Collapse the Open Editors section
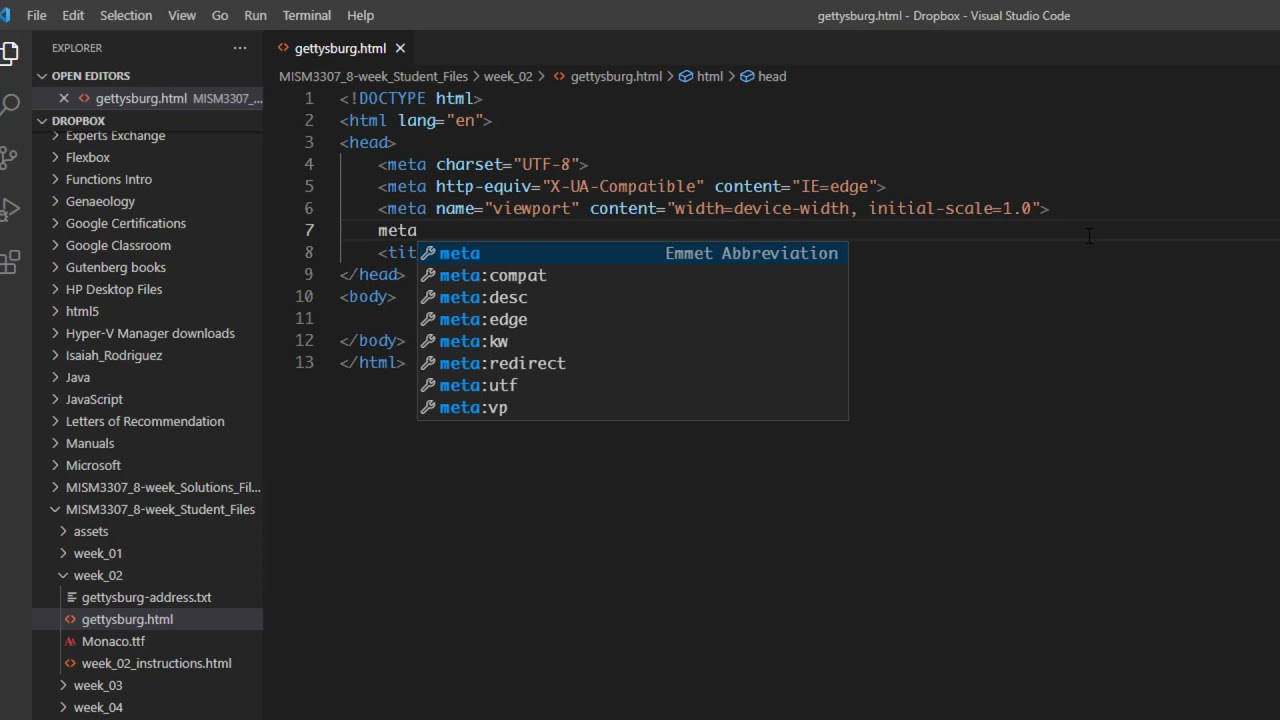This screenshot has height=720, width=1280. coord(42,76)
